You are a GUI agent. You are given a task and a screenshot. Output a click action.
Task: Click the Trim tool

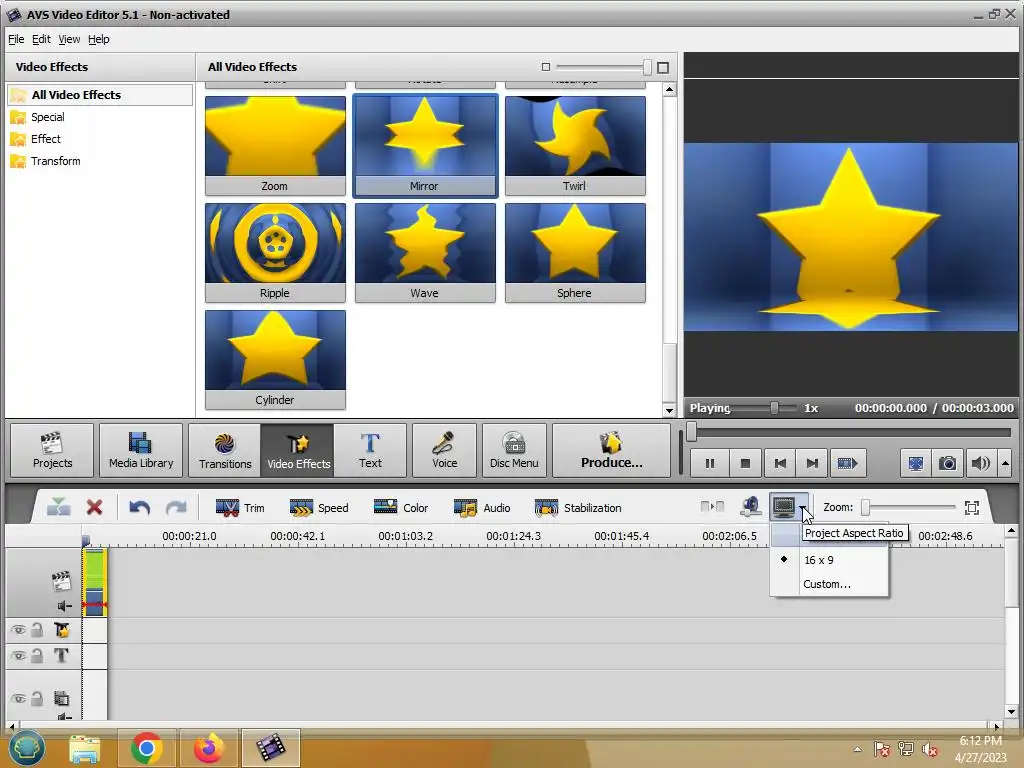pos(240,507)
